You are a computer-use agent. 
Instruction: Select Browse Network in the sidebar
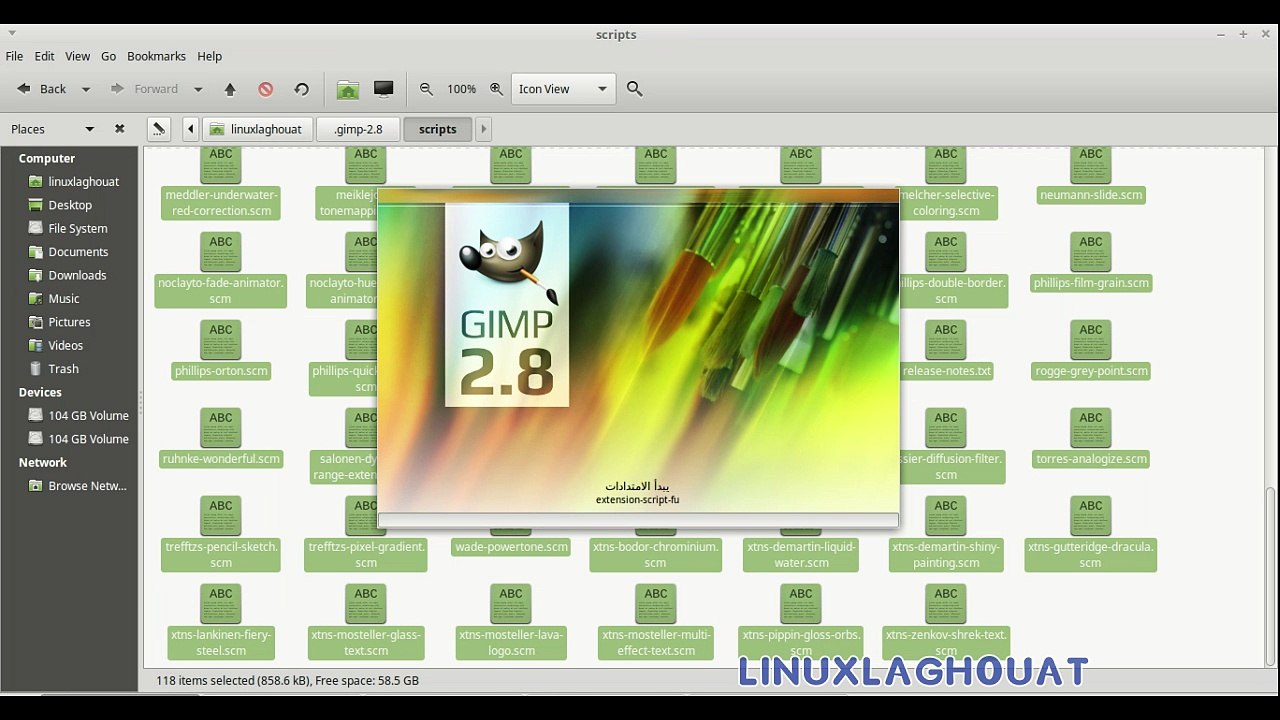tap(87, 486)
